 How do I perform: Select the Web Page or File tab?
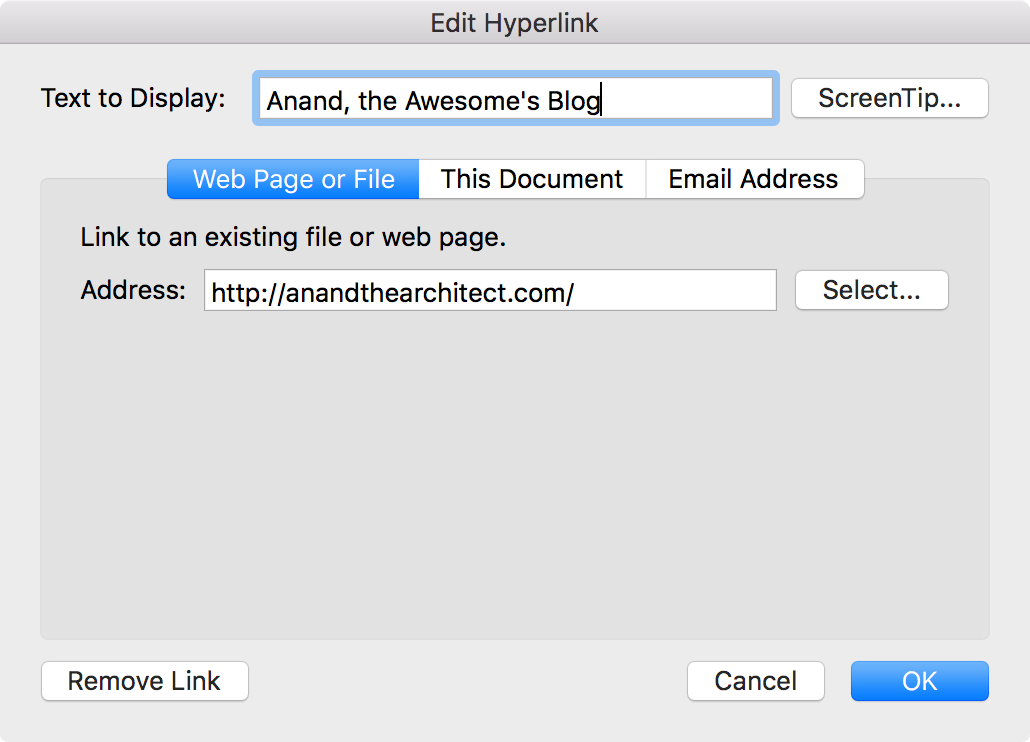point(293,180)
